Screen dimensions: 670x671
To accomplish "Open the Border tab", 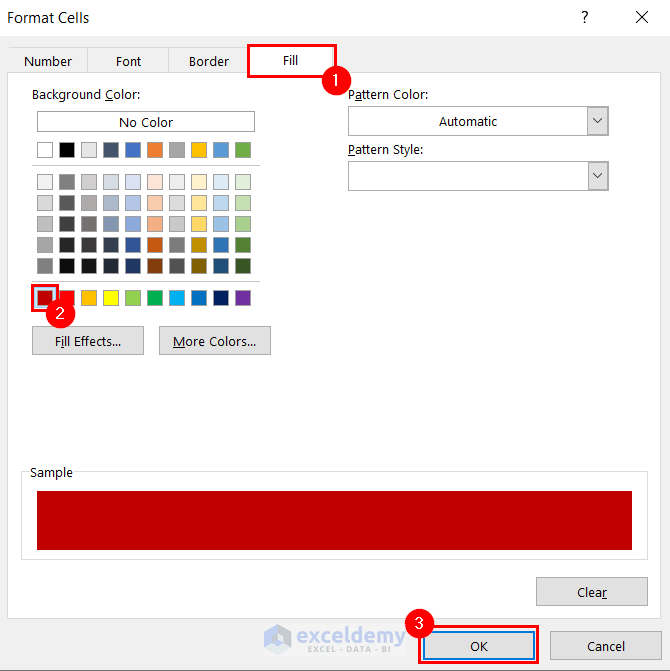I will pos(209,61).
